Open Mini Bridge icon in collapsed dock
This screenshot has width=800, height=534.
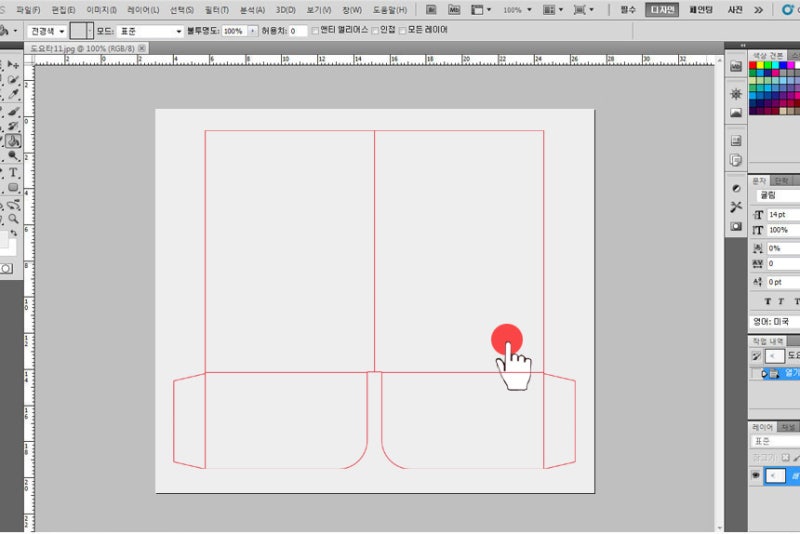(736, 66)
